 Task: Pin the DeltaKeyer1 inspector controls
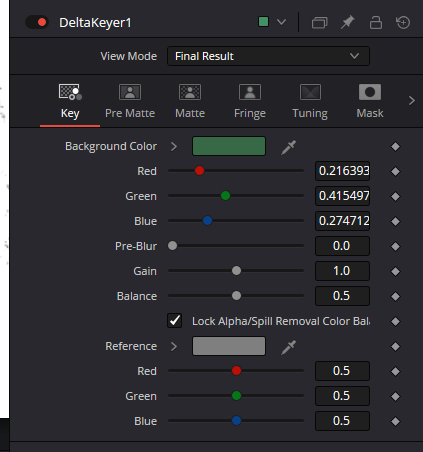point(348,22)
